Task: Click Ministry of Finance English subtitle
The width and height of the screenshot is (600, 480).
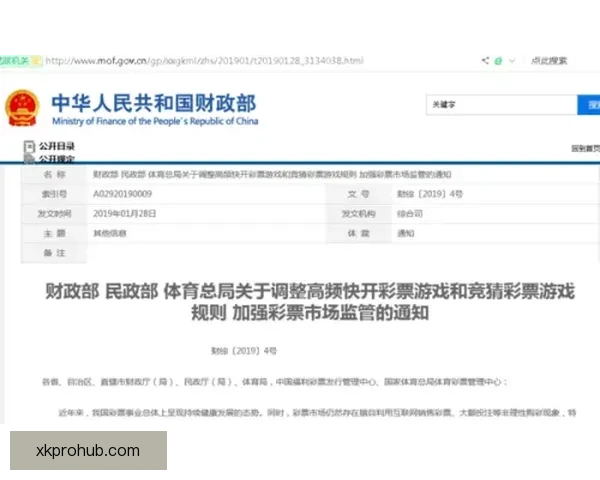Action: (155, 121)
